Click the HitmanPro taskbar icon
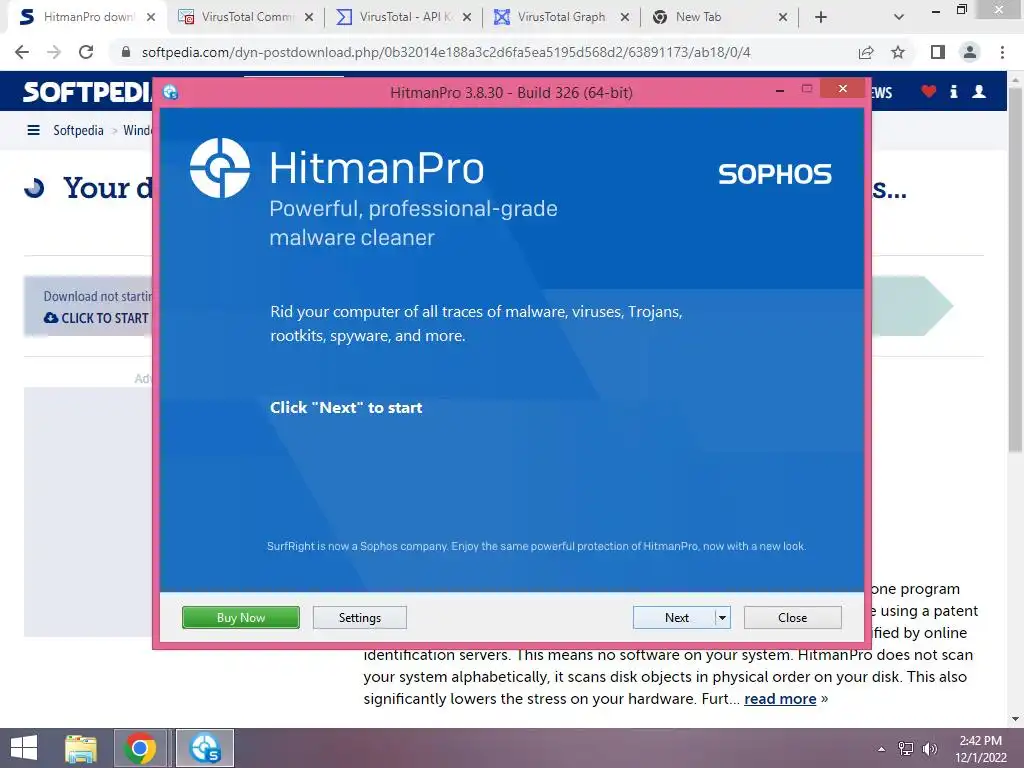This screenshot has height=768, width=1024. 204,748
